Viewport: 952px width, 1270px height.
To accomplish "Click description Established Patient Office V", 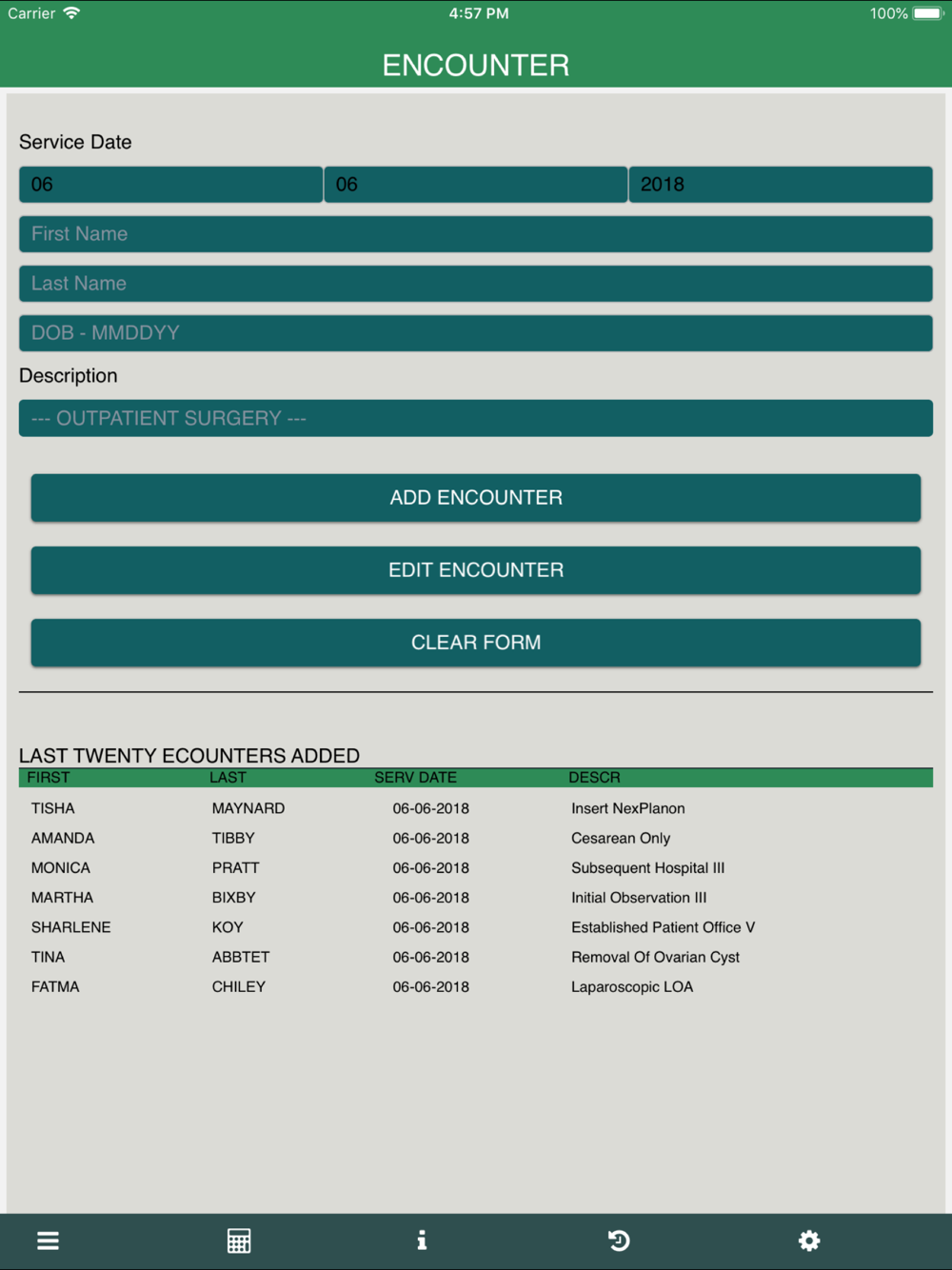I will click(x=664, y=927).
